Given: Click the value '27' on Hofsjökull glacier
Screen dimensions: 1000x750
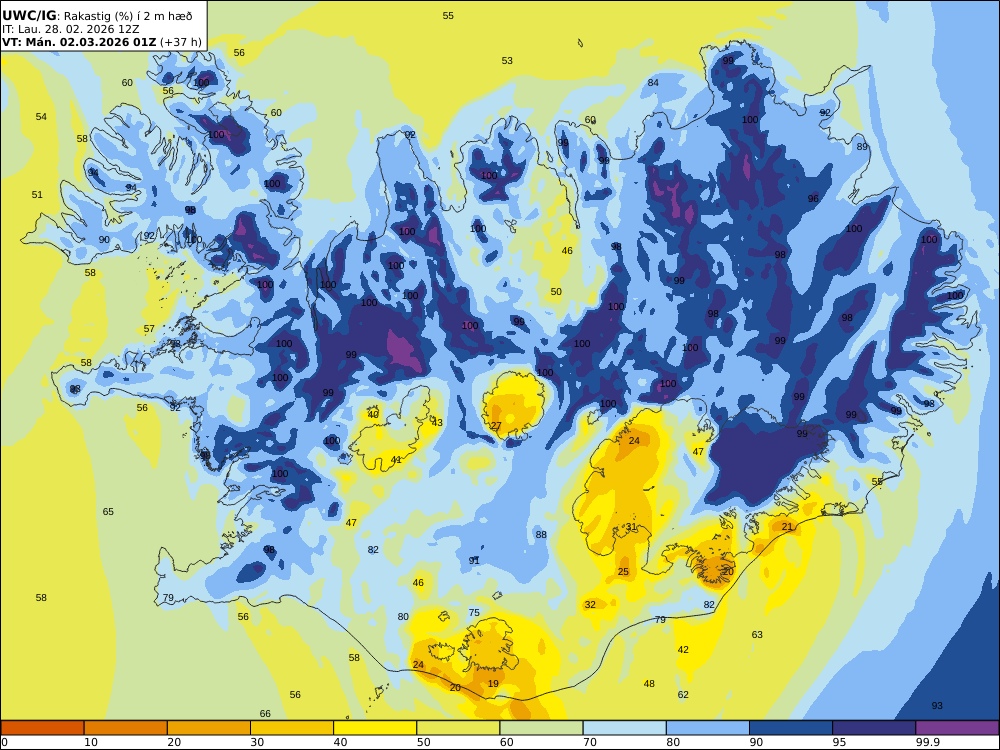Looking at the screenshot, I should click(x=496, y=425).
